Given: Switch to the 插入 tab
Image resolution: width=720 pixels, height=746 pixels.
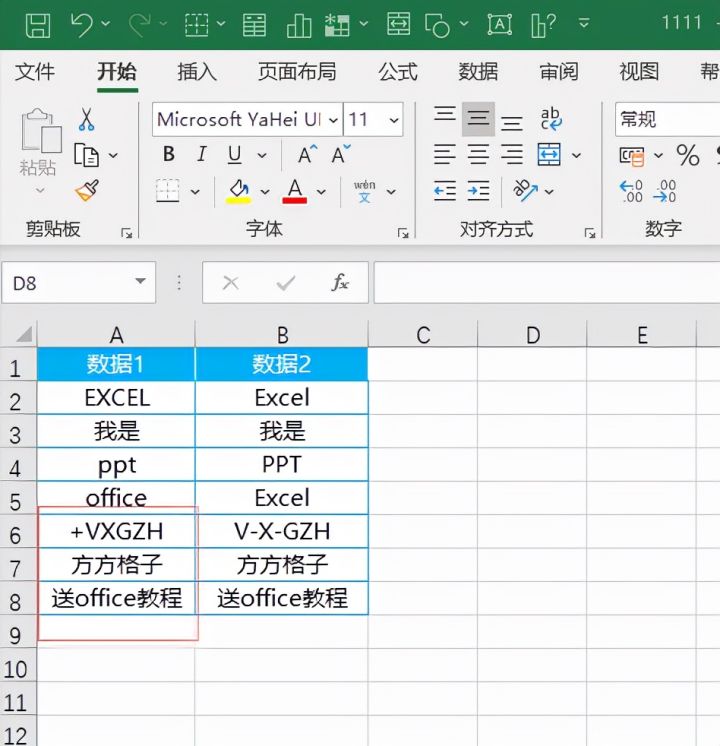Looking at the screenshot, I should pos(197,72).
